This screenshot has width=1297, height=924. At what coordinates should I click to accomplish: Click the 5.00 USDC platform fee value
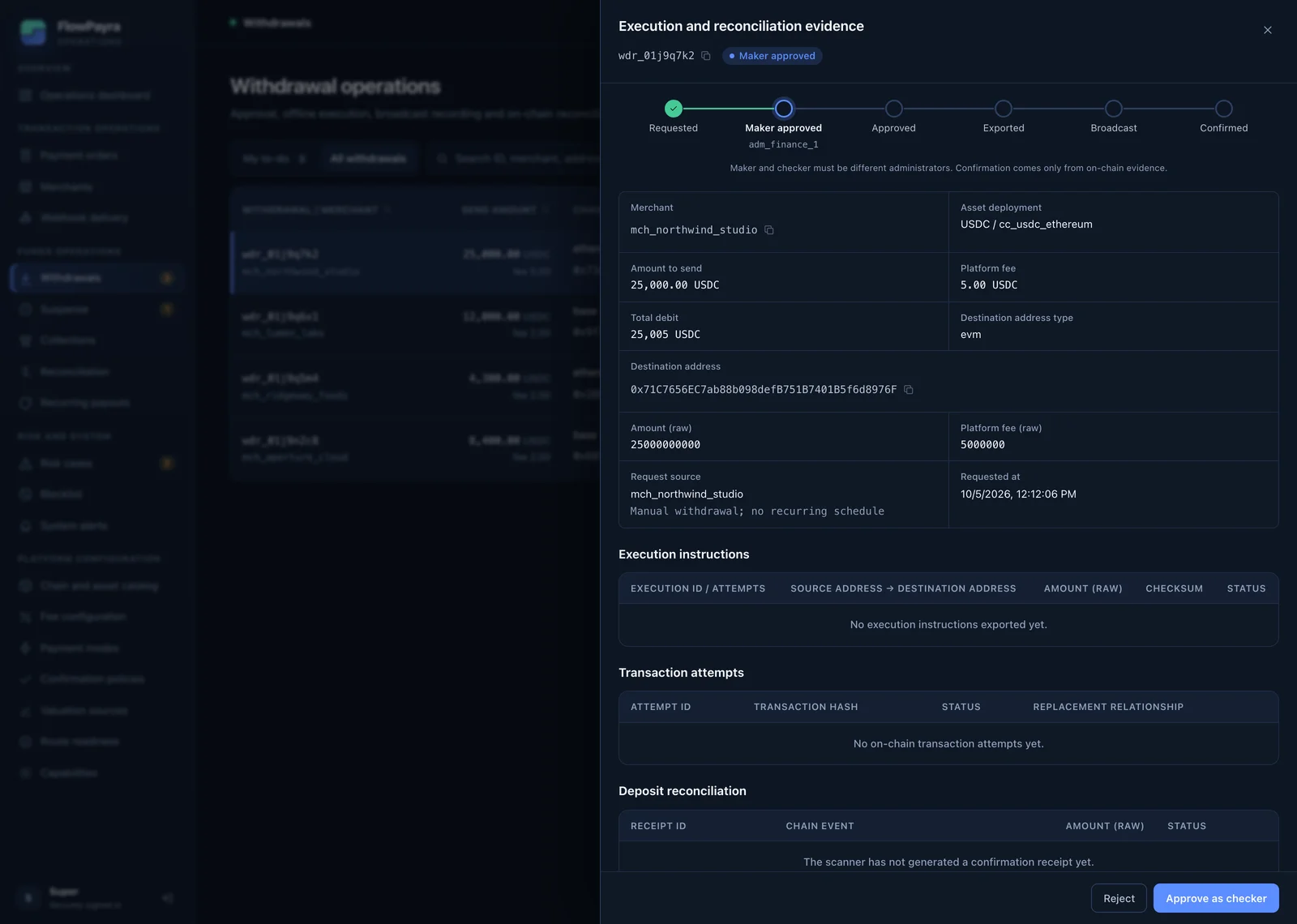click(x=989, y=285)
